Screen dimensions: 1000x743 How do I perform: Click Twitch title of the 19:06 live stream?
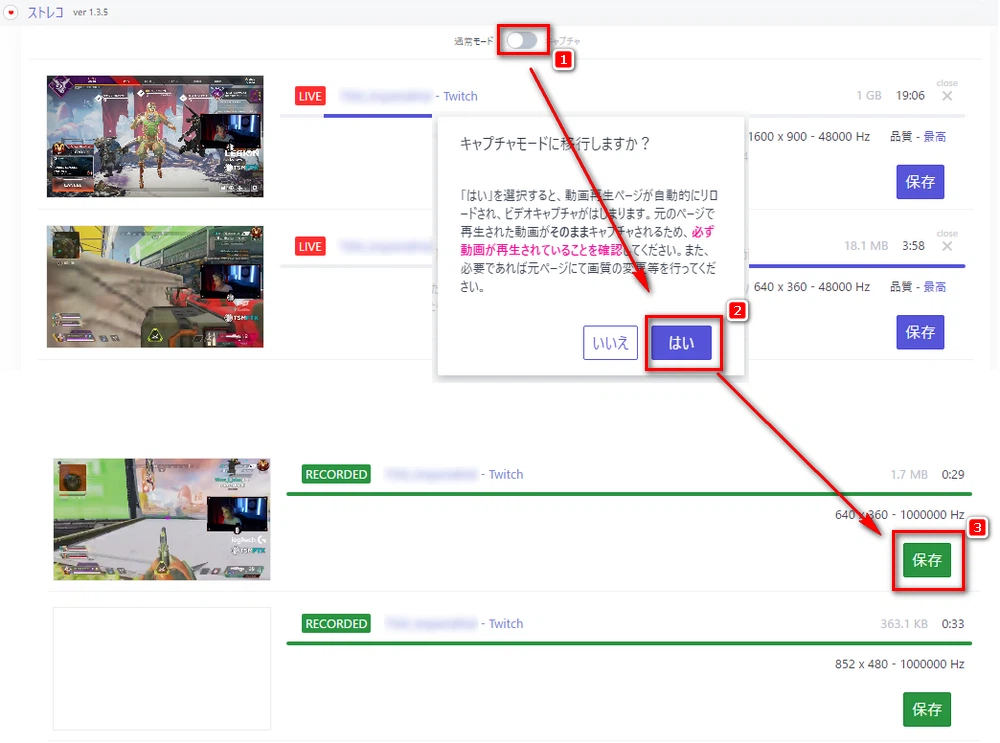coord(409,96)
